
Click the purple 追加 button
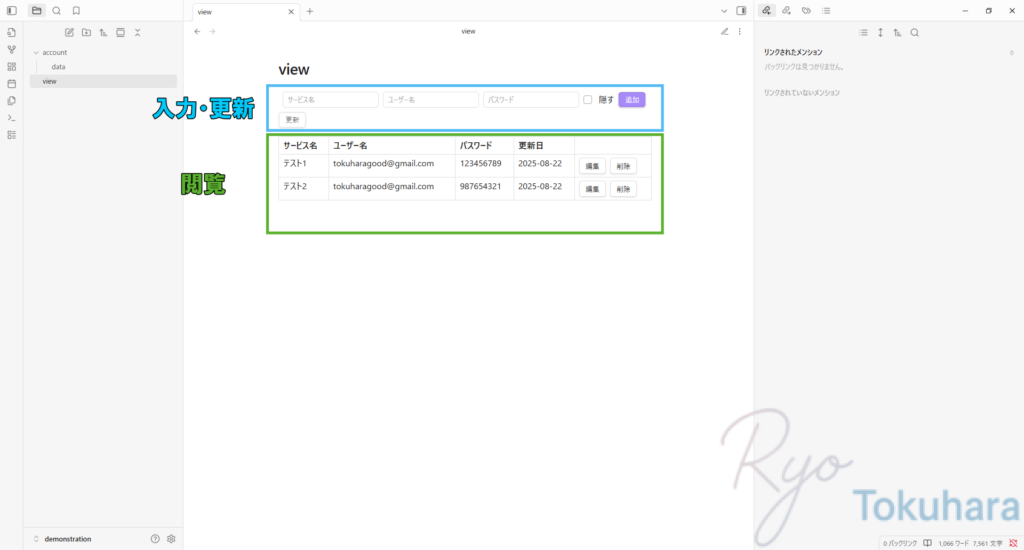pyautogui.click(x=632, y=100)
